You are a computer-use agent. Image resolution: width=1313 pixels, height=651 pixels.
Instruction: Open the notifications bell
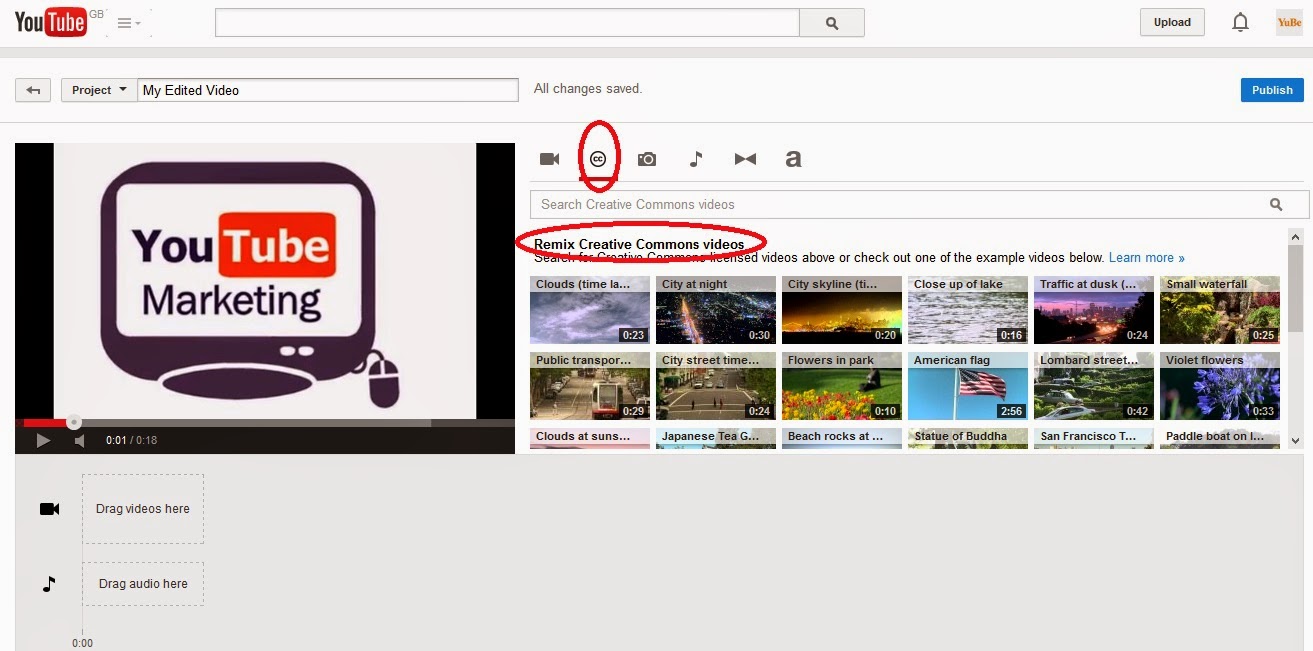(1240, 22)
